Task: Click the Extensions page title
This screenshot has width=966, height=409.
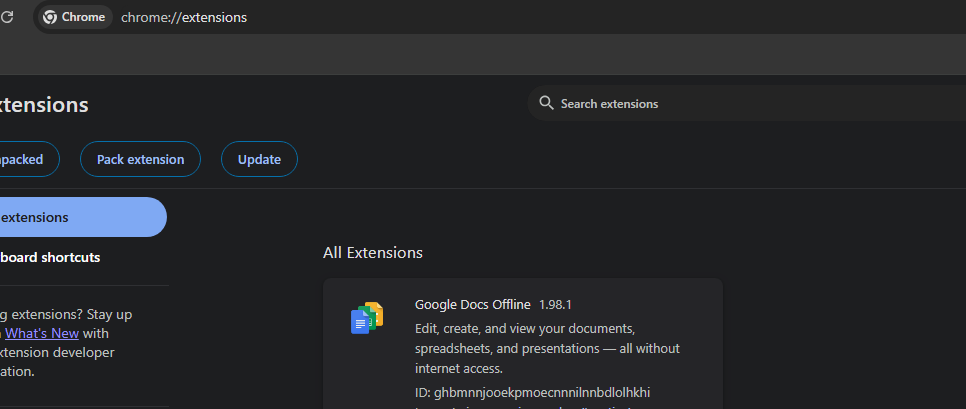Action: tap(43, 105)
